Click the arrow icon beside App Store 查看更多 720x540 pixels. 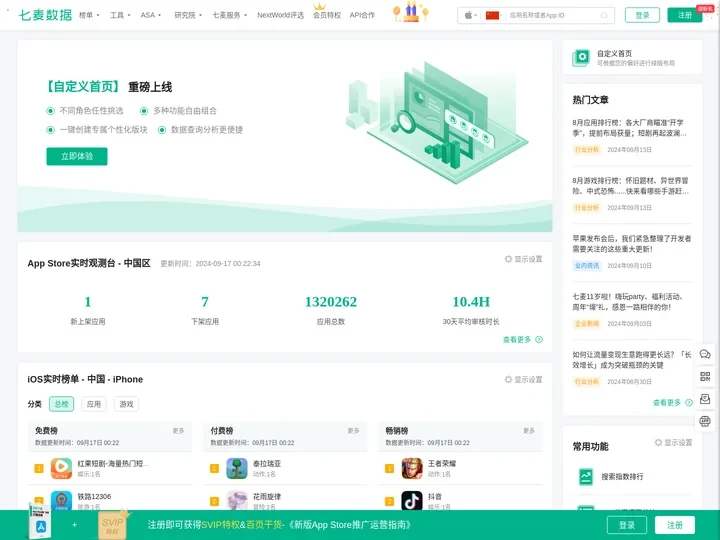point(539,339)
